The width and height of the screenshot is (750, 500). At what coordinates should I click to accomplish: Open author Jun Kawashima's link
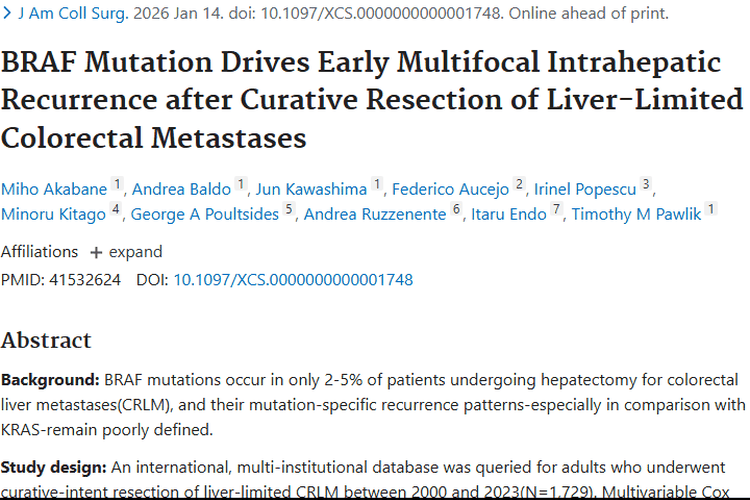[x=312, y=188]
